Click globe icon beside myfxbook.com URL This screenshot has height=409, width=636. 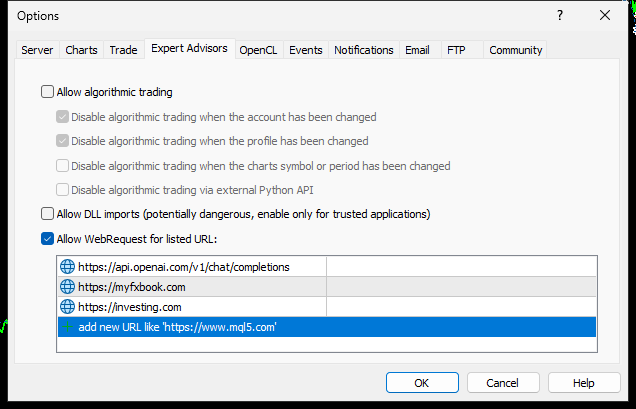pos(68,287)
